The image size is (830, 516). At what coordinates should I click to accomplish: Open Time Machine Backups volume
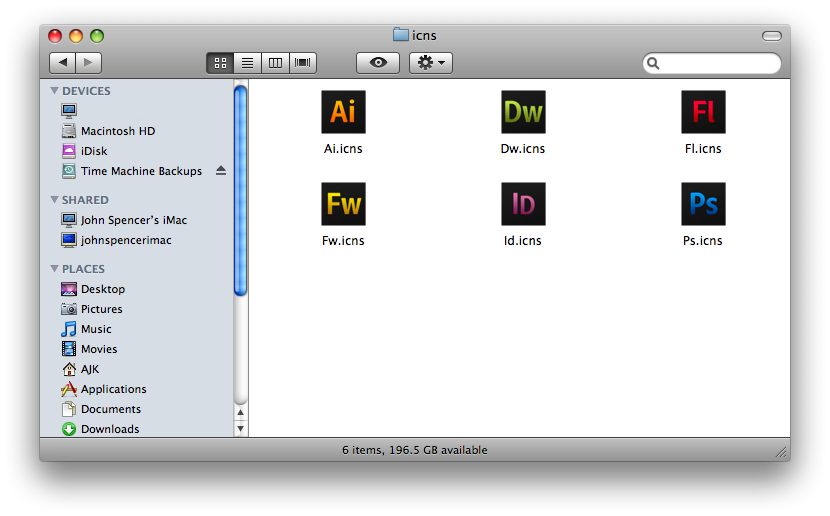[132, 171]
